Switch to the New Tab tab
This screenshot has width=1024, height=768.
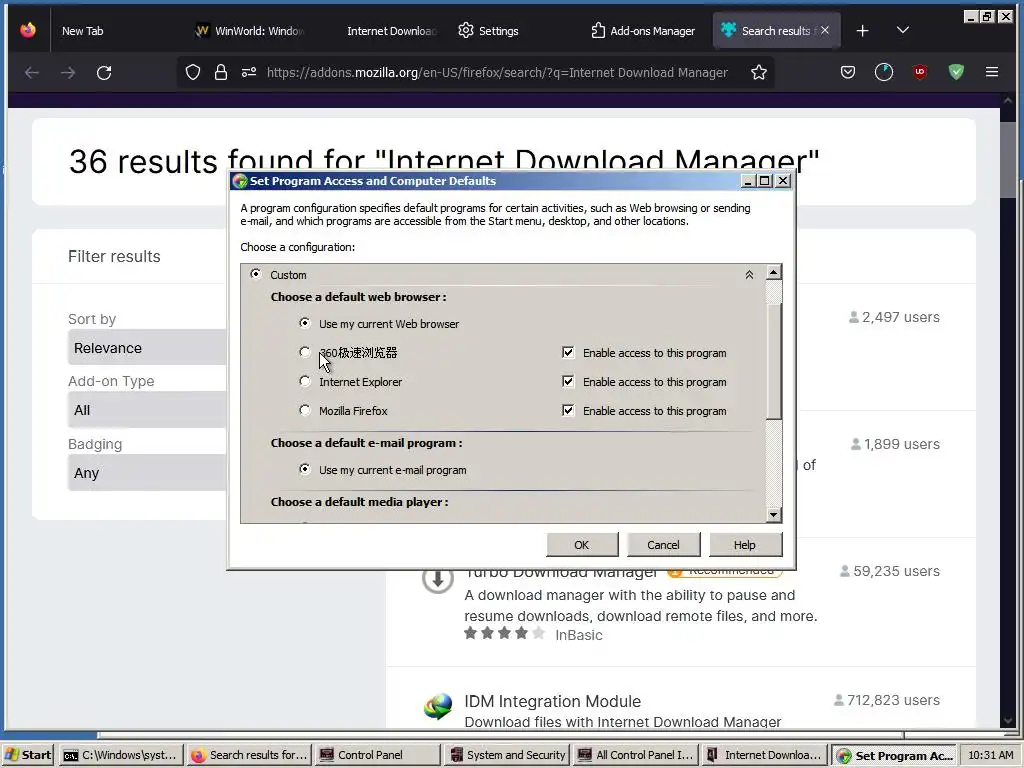tap(83, 31)
